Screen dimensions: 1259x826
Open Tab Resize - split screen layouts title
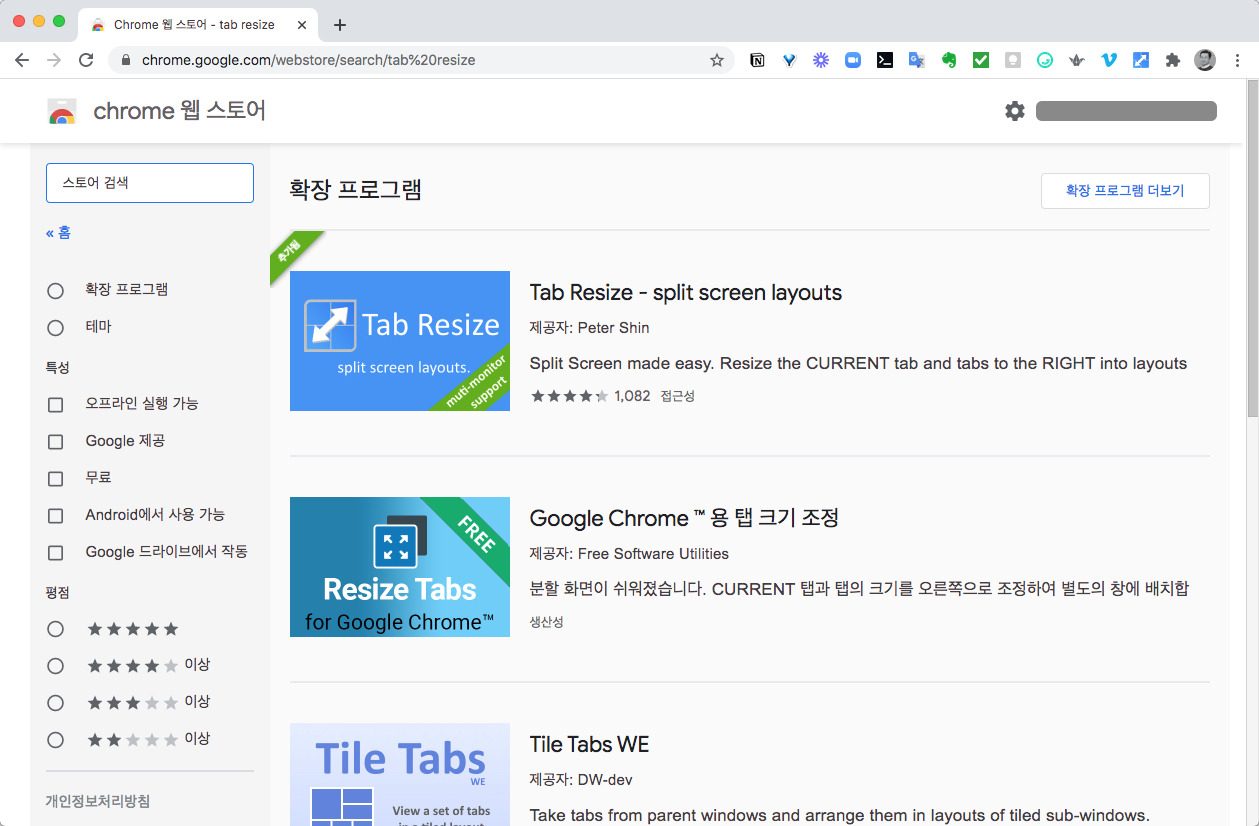tap(686, 293)
